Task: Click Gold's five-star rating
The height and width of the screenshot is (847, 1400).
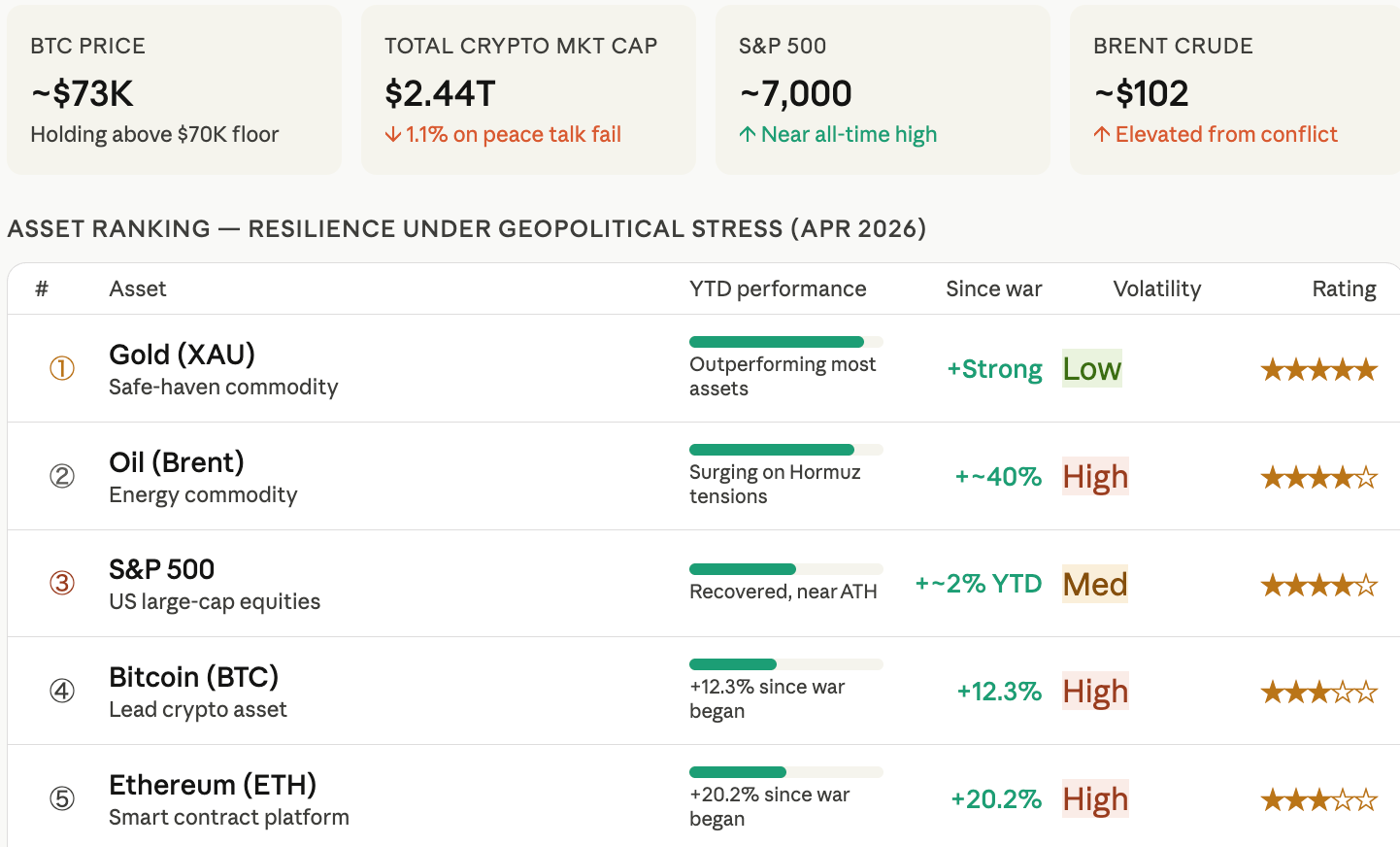Action: point(1318,370)
